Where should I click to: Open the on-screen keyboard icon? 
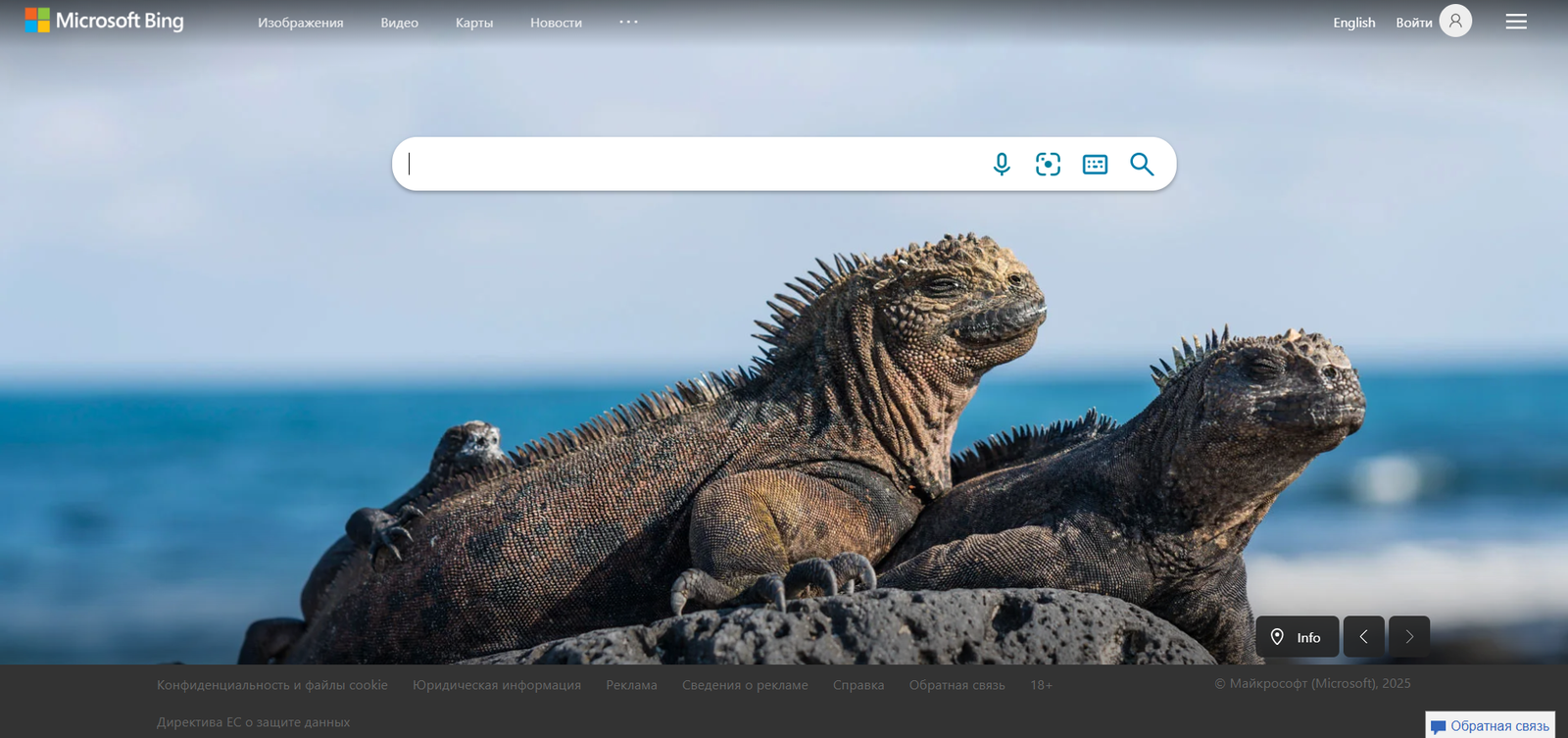click(x=1095, y=165)
